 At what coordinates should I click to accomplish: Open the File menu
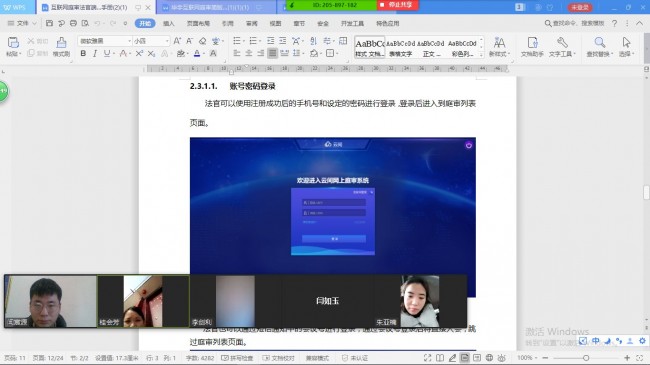click(22, 23)
